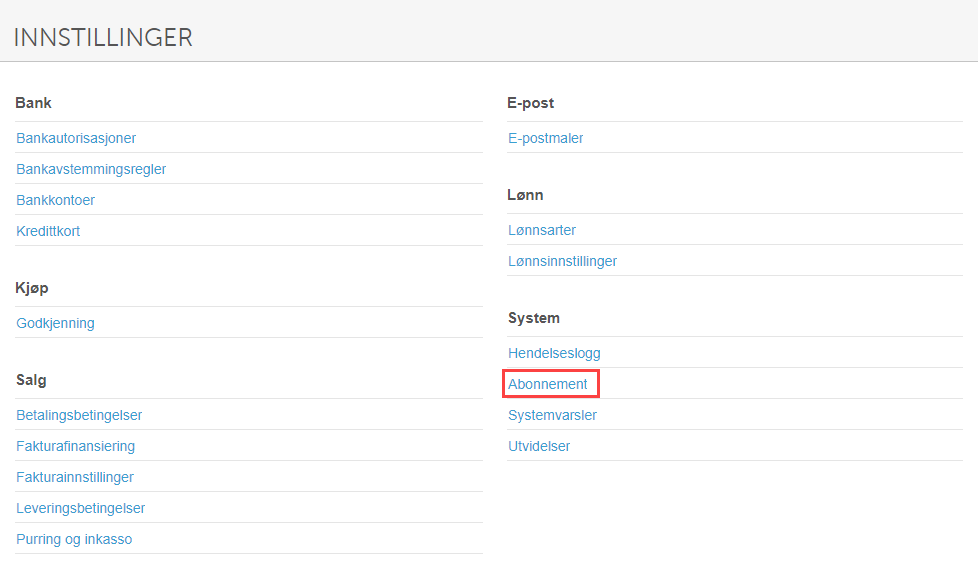
Task: Select the Lønnsarter link
Action: coord(542,230)
